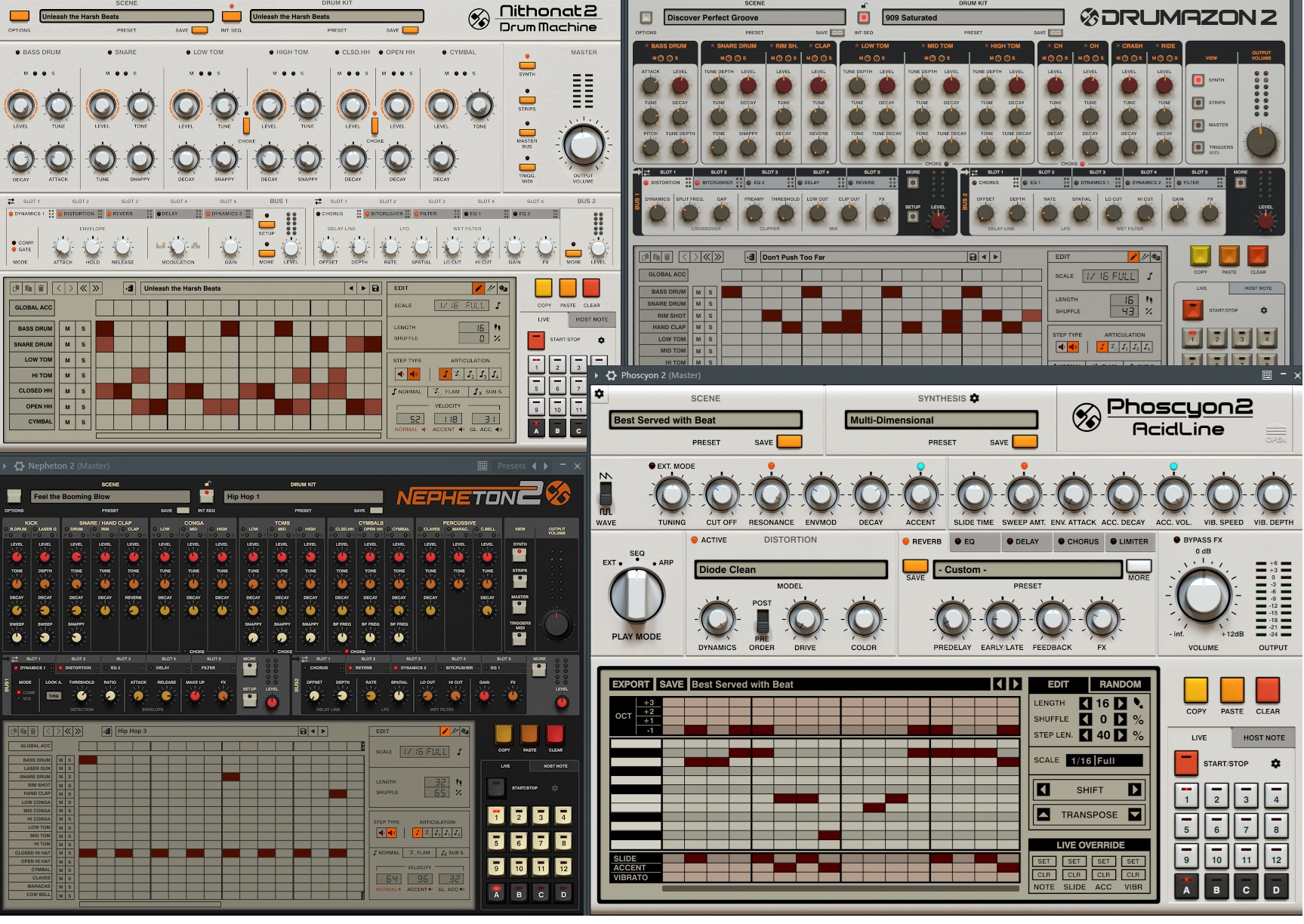Click the Phoscyon 2 Copy pattern button
This screenshot has height=924, width=1304.
[1195, 690]
